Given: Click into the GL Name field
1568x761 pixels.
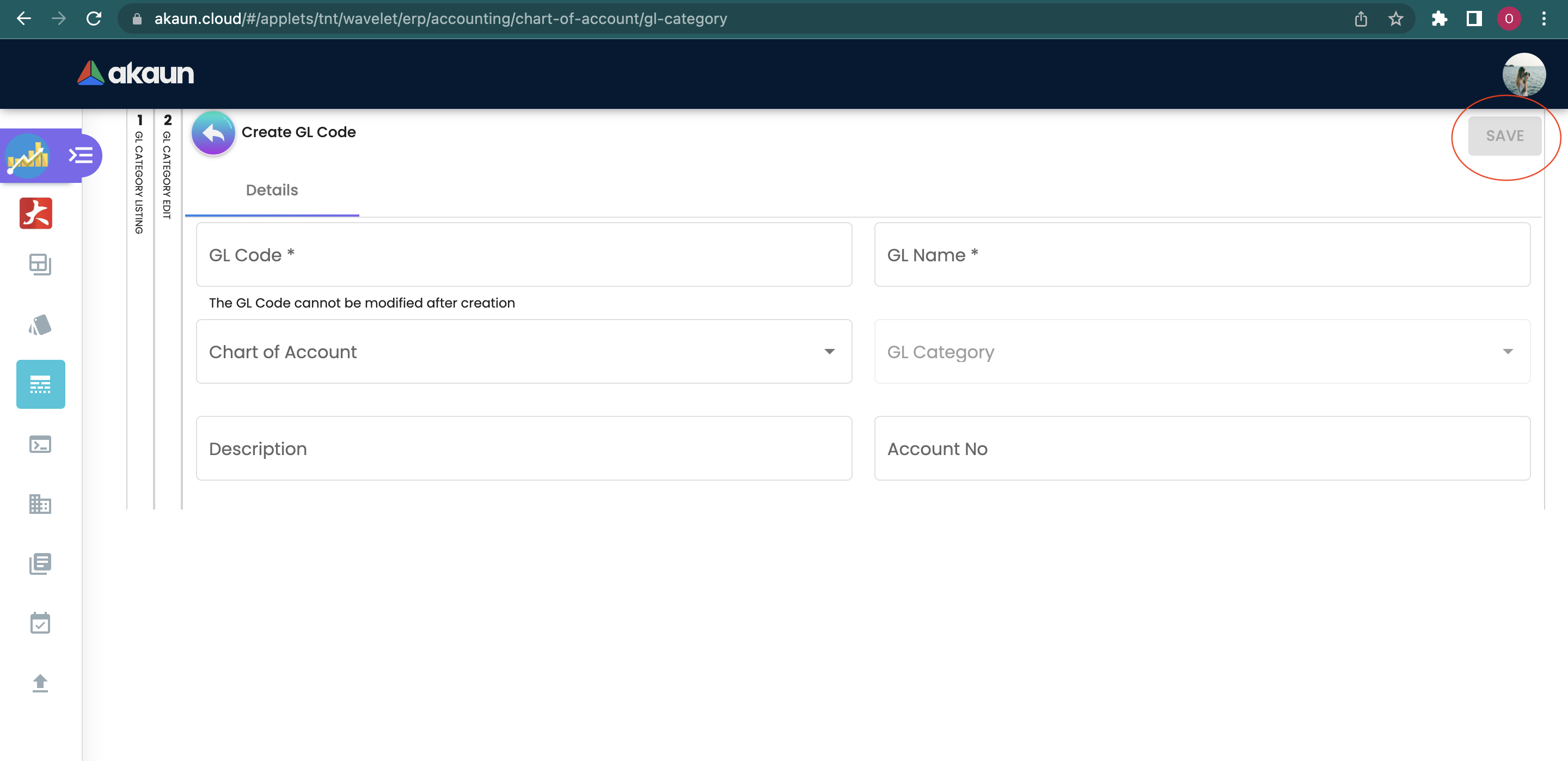Looking at the screenshot, I should pos(1202,255).
